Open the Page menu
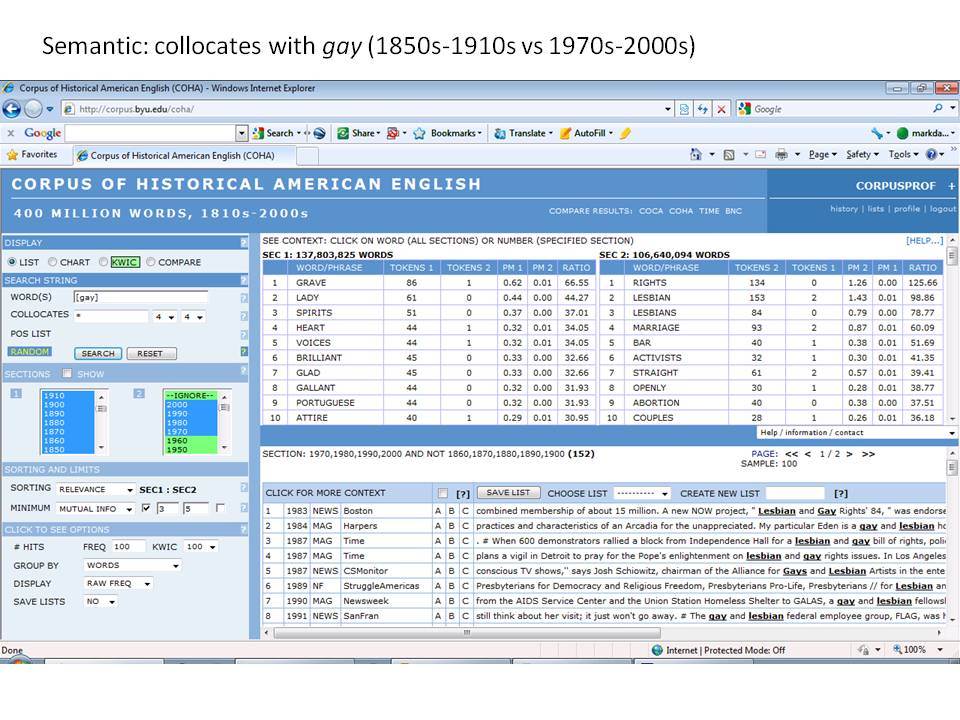 tap(822, 154)
